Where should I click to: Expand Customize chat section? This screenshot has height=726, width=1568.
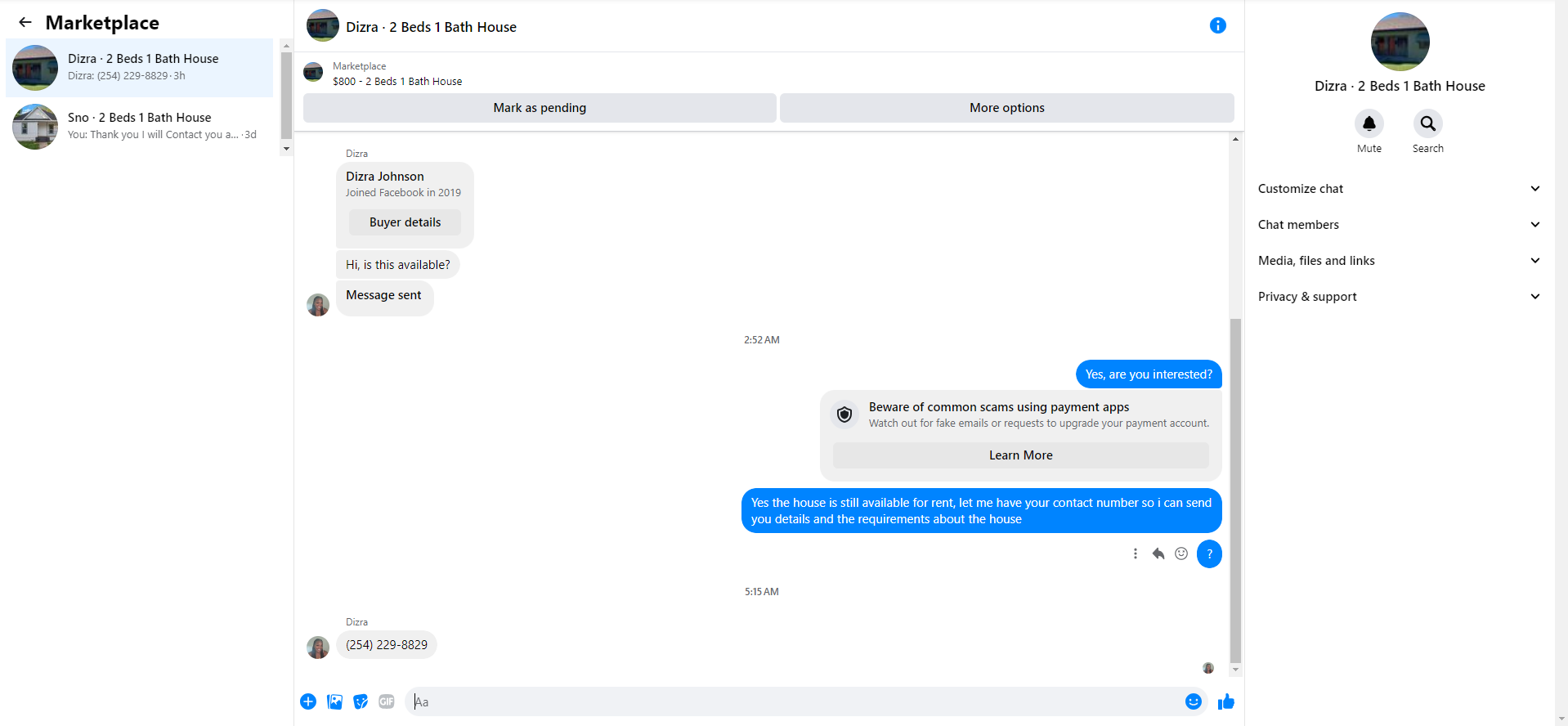pos(1400,189)
